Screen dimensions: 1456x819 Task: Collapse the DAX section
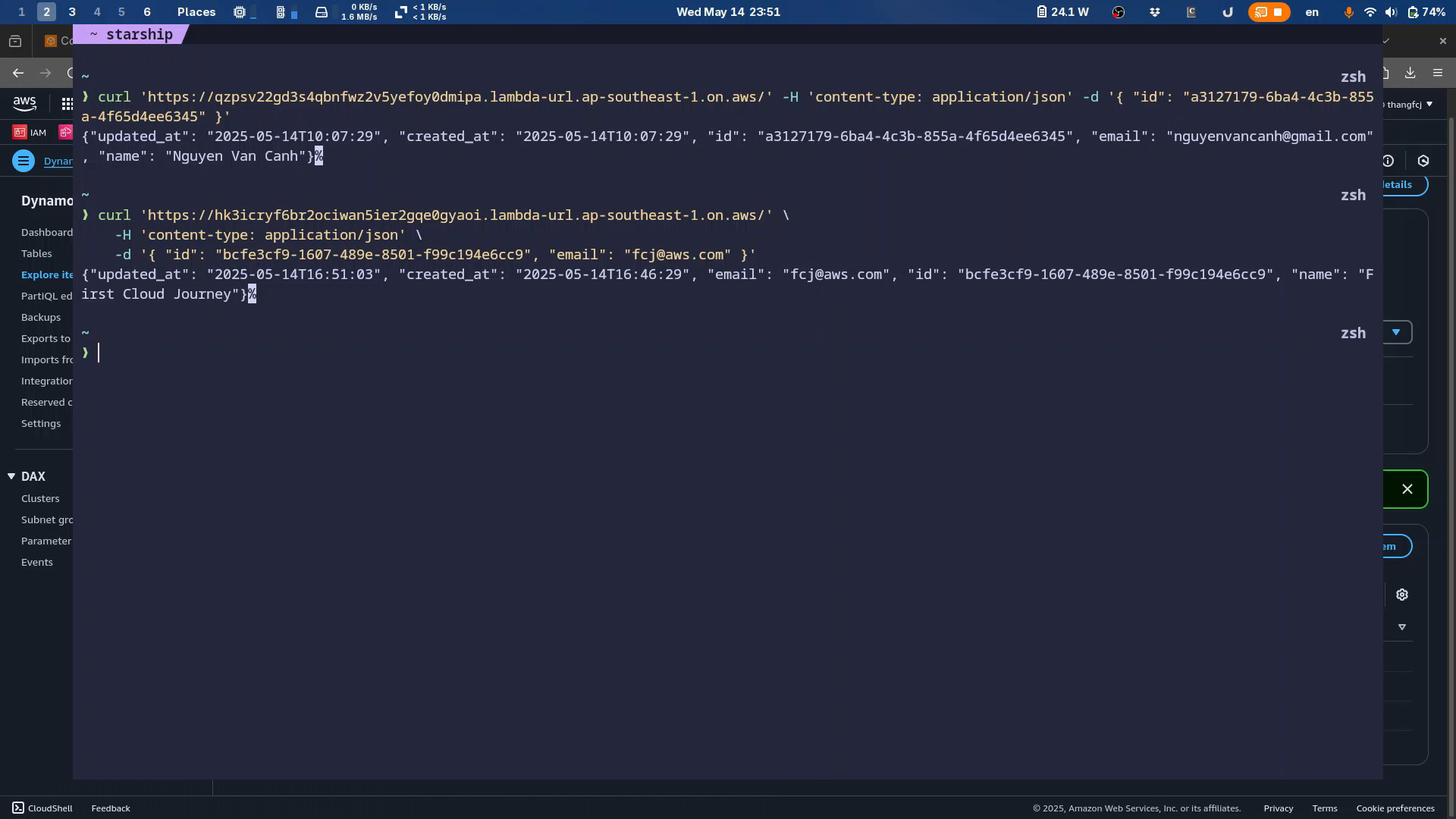pos(11,476)
